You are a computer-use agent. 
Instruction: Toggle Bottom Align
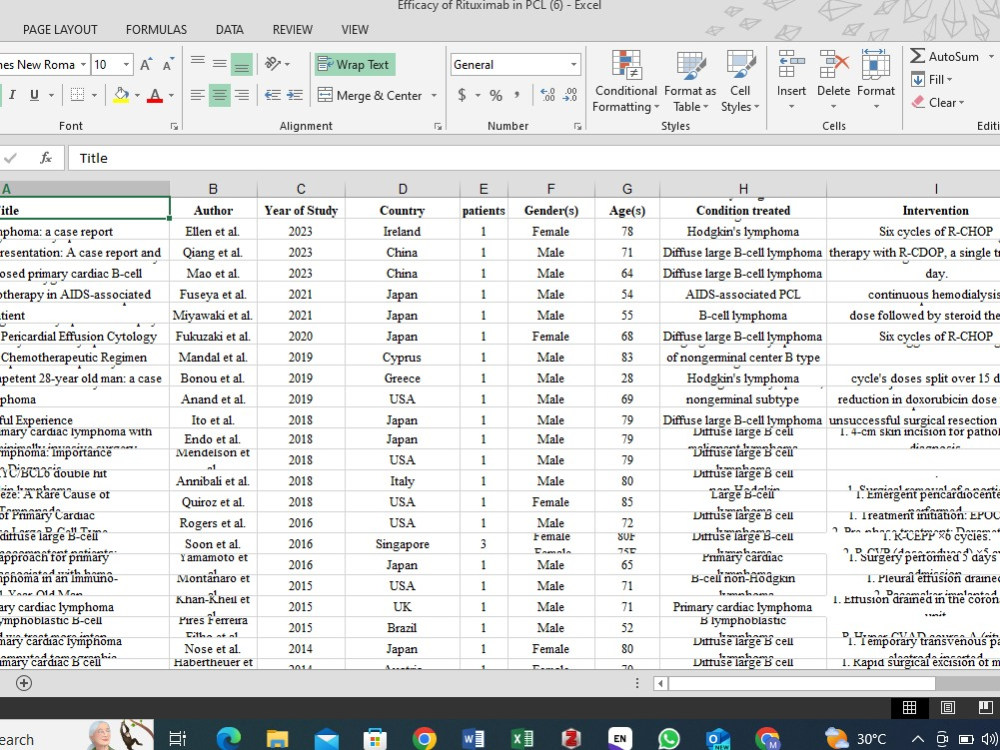tap(242, 64)
